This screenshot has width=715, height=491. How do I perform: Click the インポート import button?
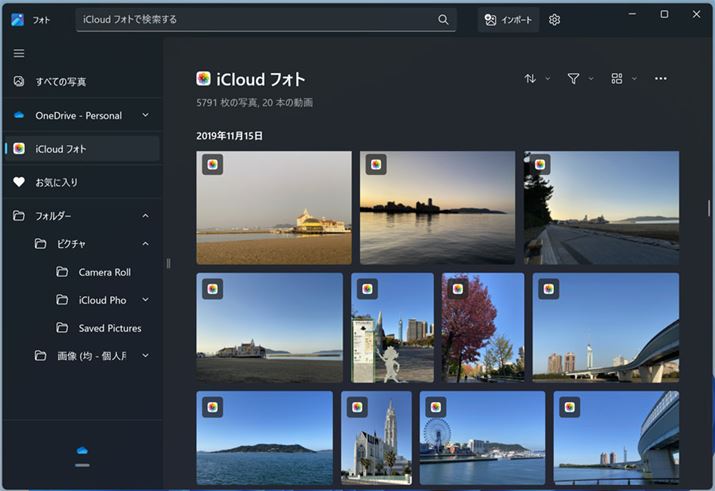tap(508, 20)
